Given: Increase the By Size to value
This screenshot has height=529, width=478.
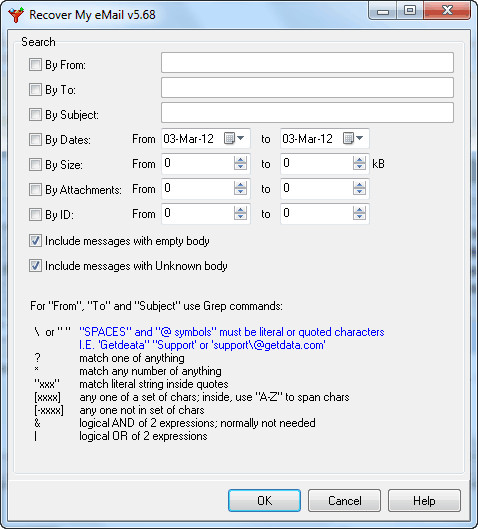Looking at the screenshot, I should click(x=359, y=160).
